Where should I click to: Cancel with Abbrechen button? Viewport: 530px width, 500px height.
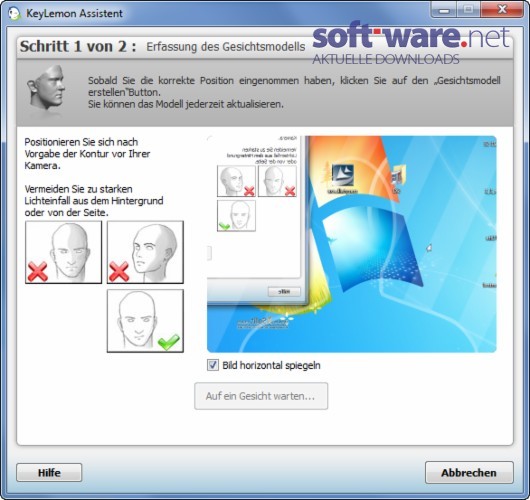click(x=469, y=472)
